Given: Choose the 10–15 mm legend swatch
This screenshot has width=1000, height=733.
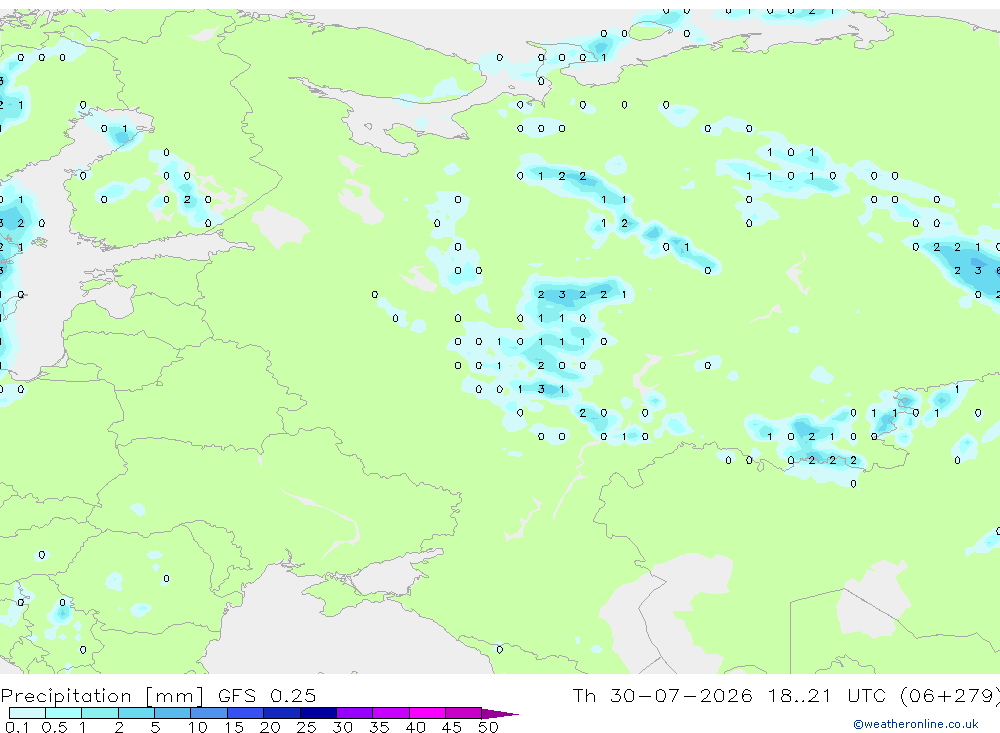Looking at the screenshot, I should coord(209,713).
